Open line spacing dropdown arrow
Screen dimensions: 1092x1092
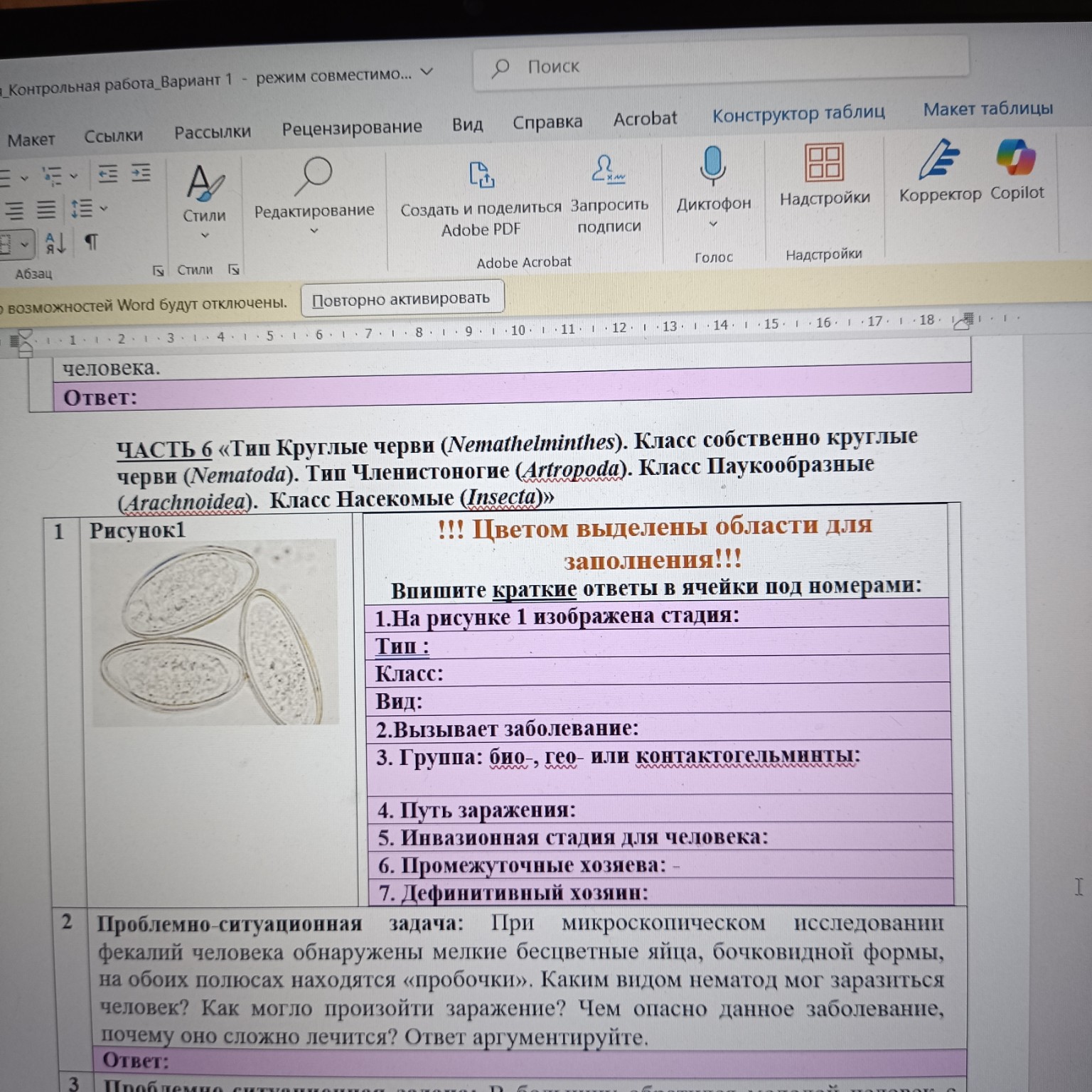(105, 208)
